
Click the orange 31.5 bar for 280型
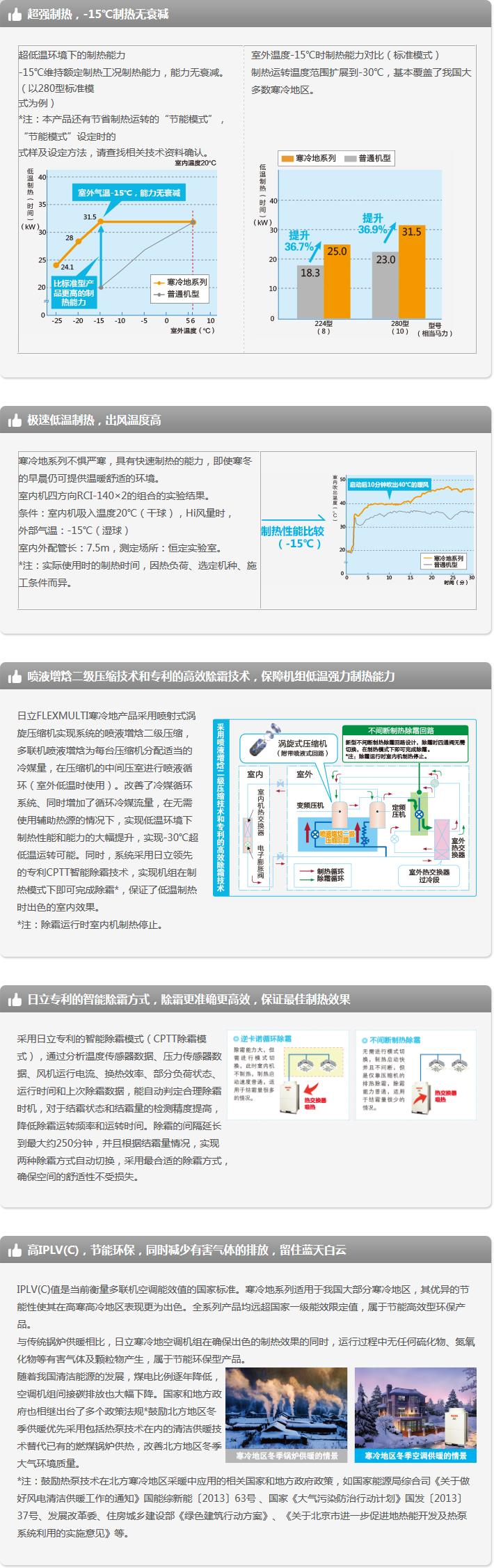click(x=411, y=272)
